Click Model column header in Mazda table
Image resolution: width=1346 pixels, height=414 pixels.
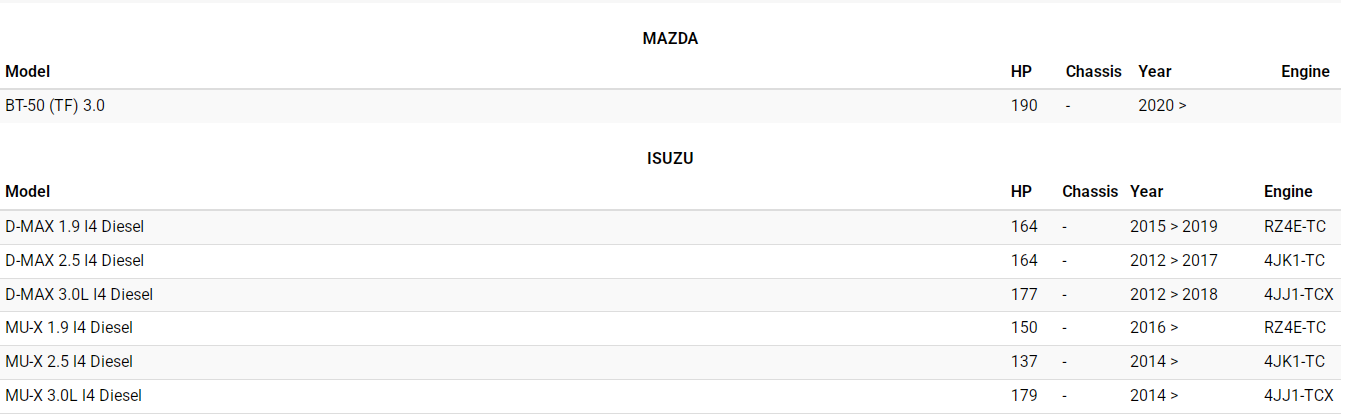click(28, 71)
